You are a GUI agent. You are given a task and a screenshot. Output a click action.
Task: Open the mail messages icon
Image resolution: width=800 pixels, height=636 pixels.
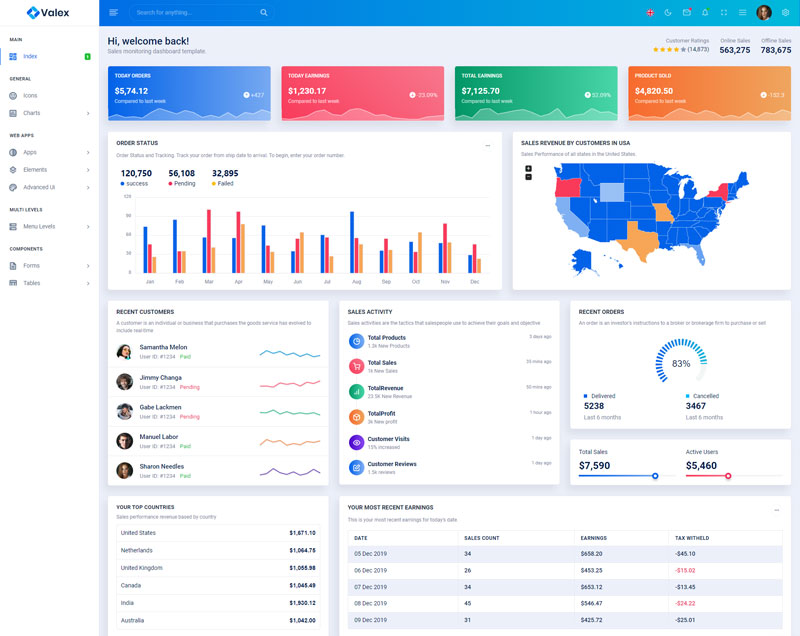687,12
